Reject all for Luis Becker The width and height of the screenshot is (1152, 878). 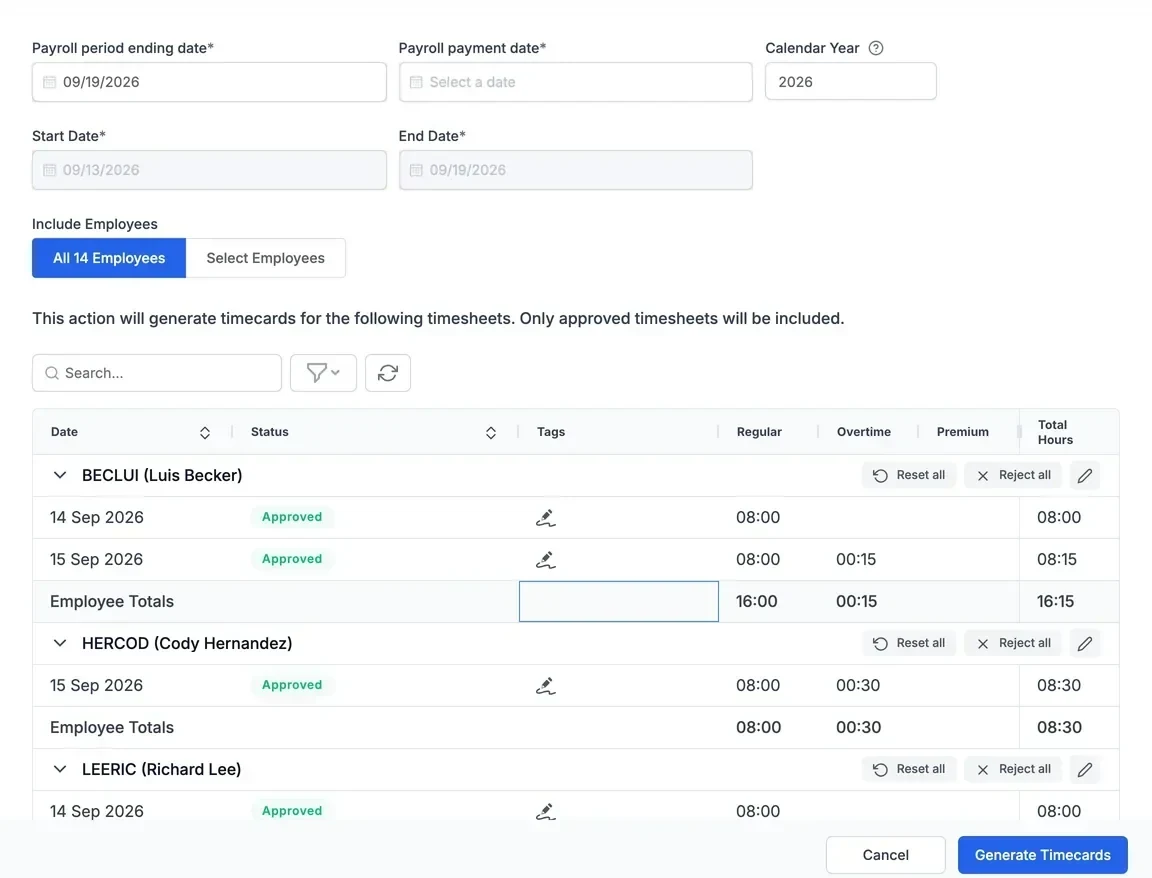coord(1013,475)
